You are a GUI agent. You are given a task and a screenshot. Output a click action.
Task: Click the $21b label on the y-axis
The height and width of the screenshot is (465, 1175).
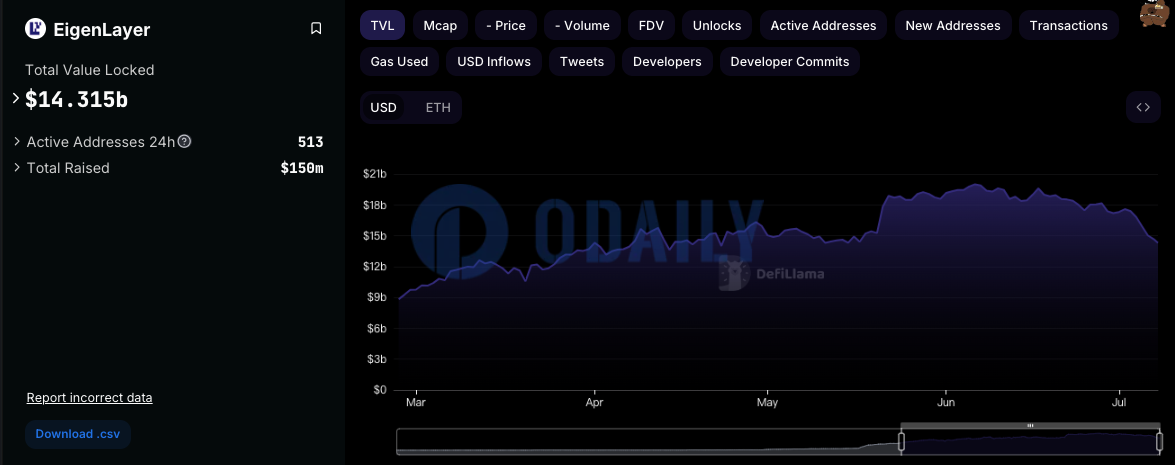pyautogui.click(x=375, y=174)
